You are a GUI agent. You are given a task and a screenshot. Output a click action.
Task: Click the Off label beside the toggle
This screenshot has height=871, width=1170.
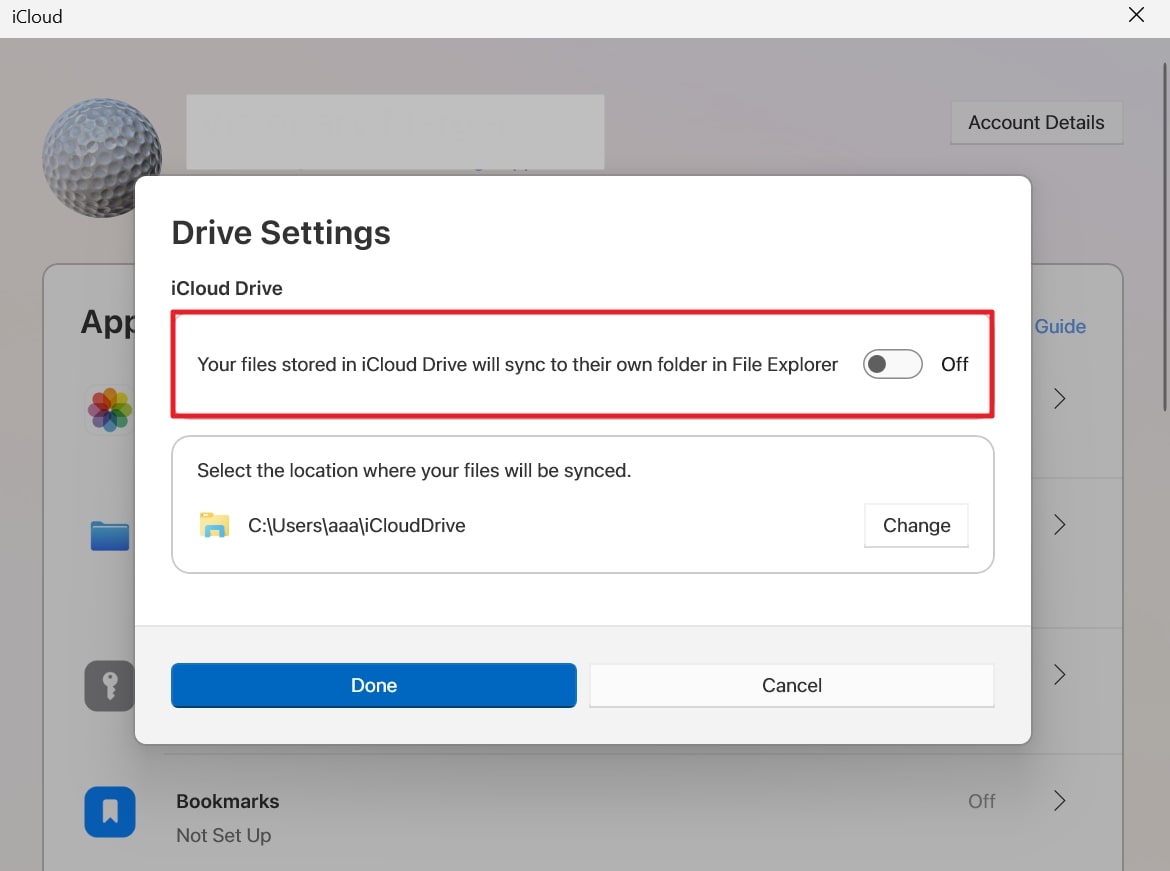coord(955,365)
